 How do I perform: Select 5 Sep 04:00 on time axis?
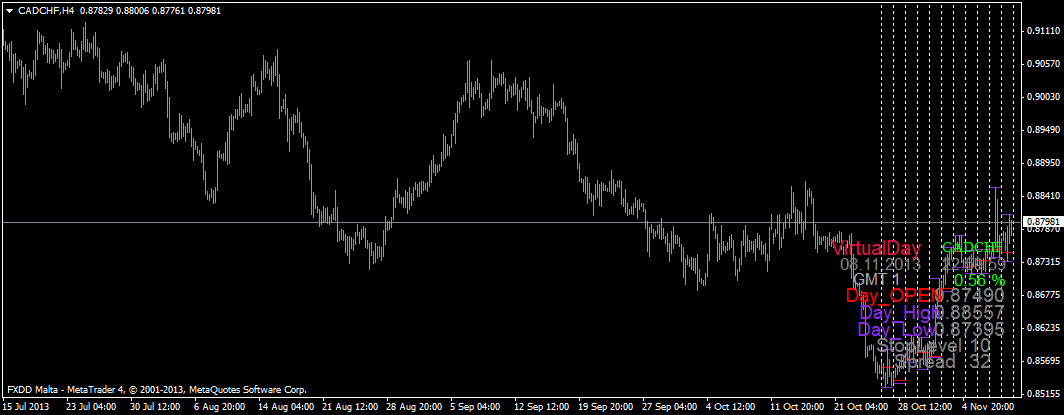pos(474,407)
